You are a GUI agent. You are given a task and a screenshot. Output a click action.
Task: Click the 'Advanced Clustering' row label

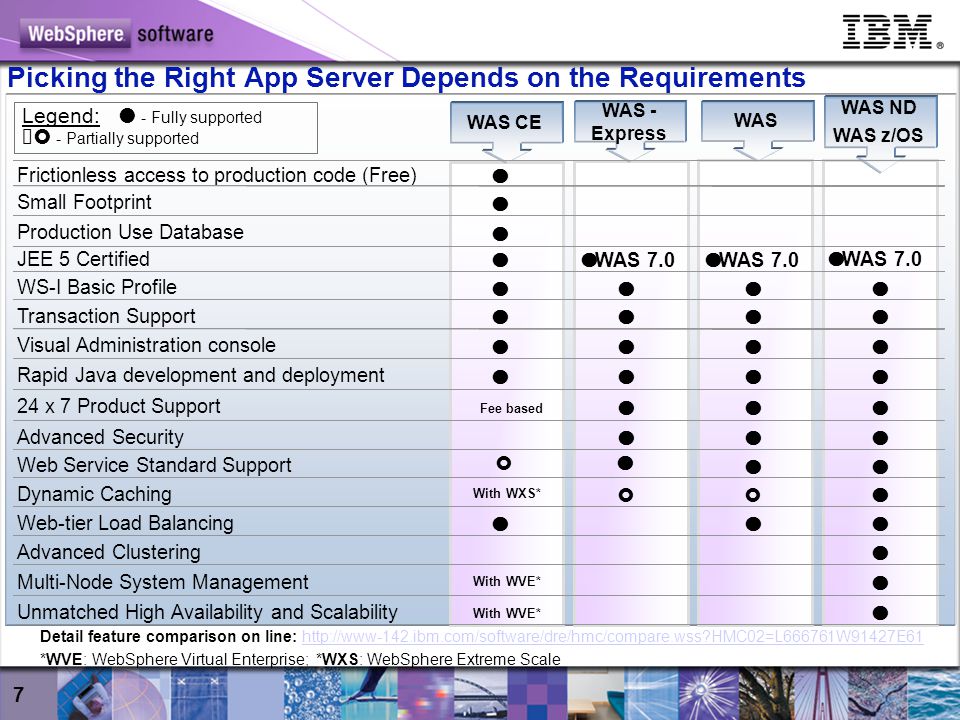[109, 552]
